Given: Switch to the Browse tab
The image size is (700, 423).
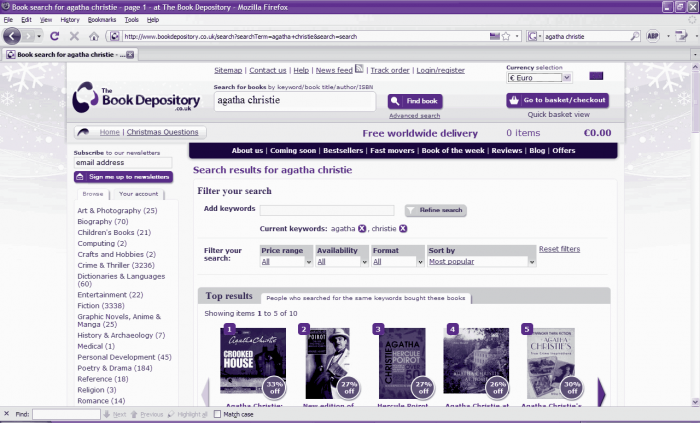Looking at the screenshot, I should click(x=93, y=194).
